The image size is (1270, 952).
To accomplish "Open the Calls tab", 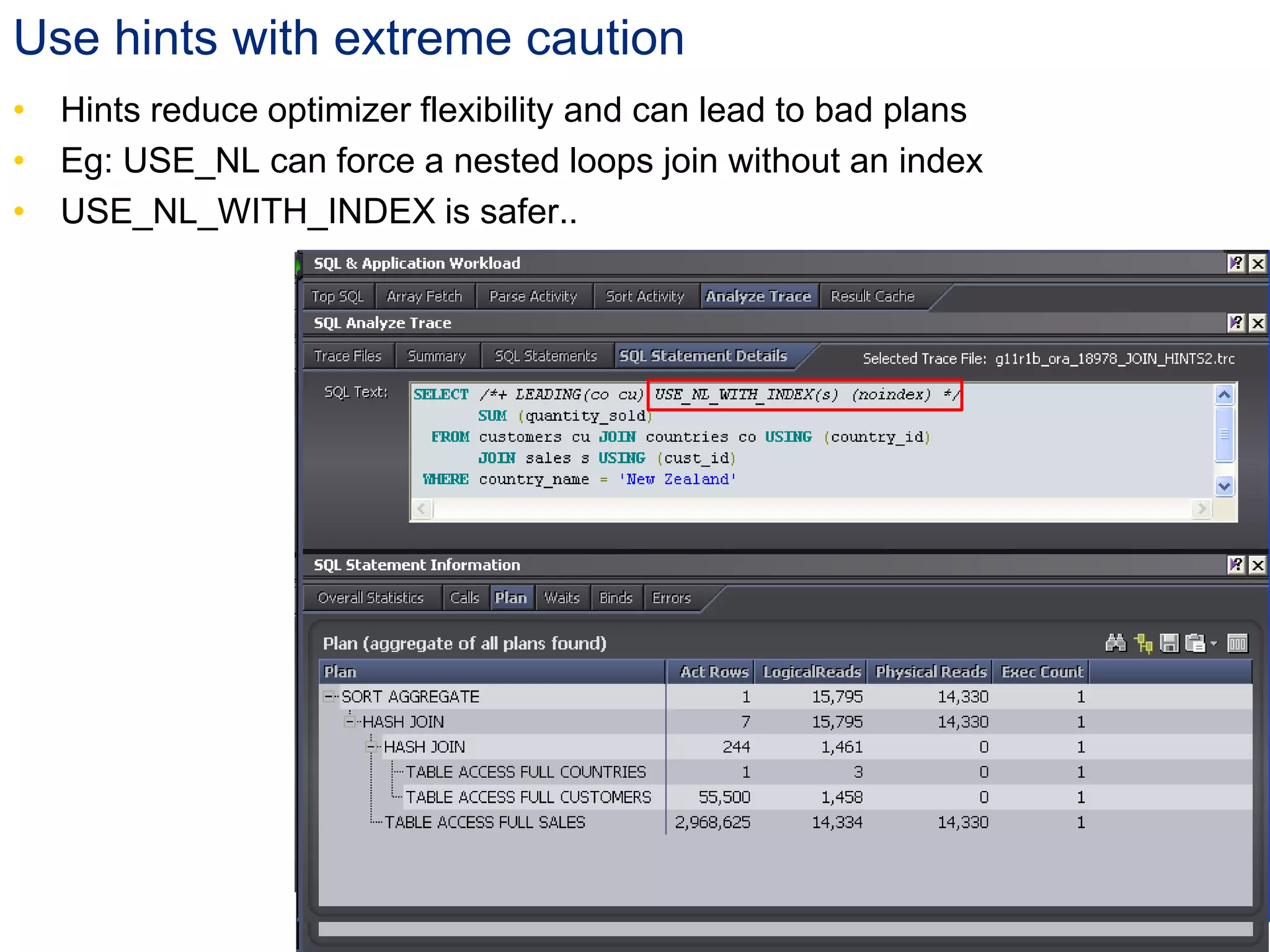I will [x=465, y=597].
